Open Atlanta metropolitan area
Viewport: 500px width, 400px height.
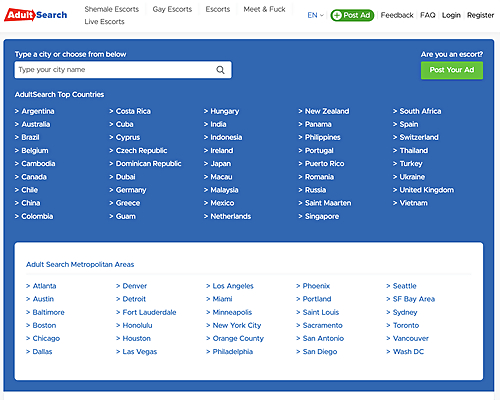click(x=44, y=286)
